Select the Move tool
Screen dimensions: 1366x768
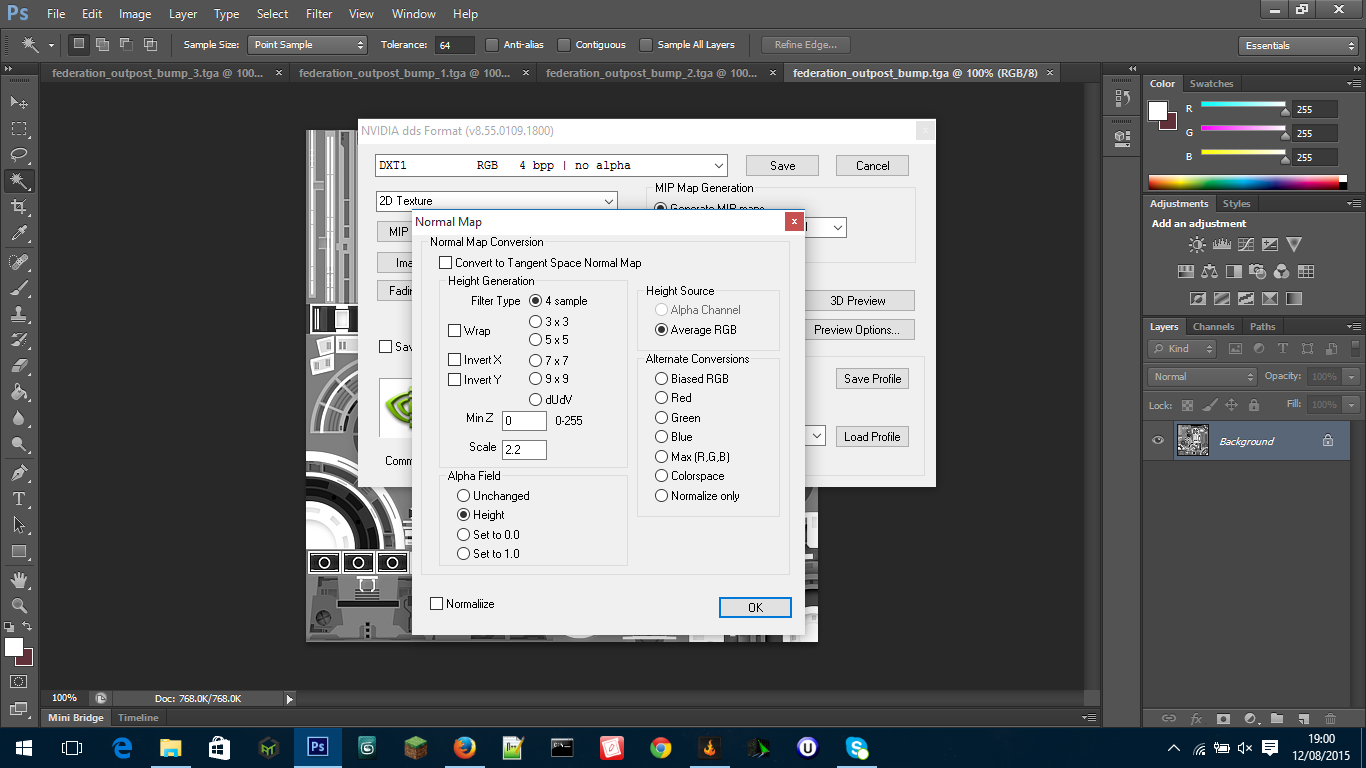pos(19,103)
